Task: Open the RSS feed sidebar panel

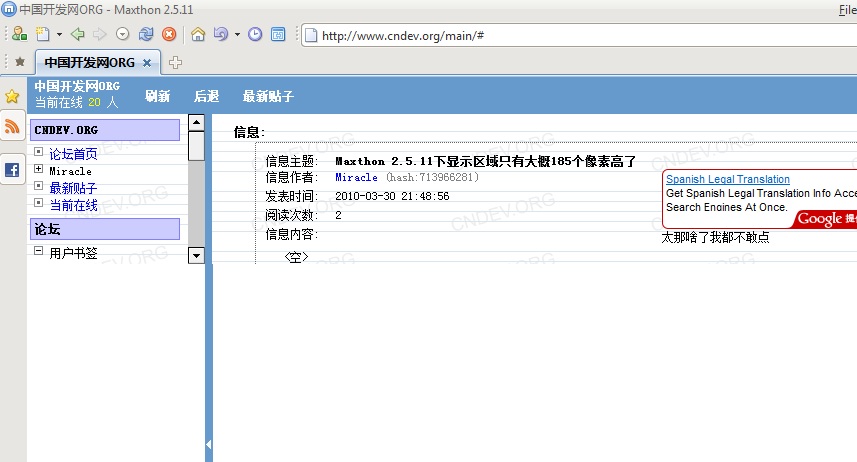Action: click(12, 127)
